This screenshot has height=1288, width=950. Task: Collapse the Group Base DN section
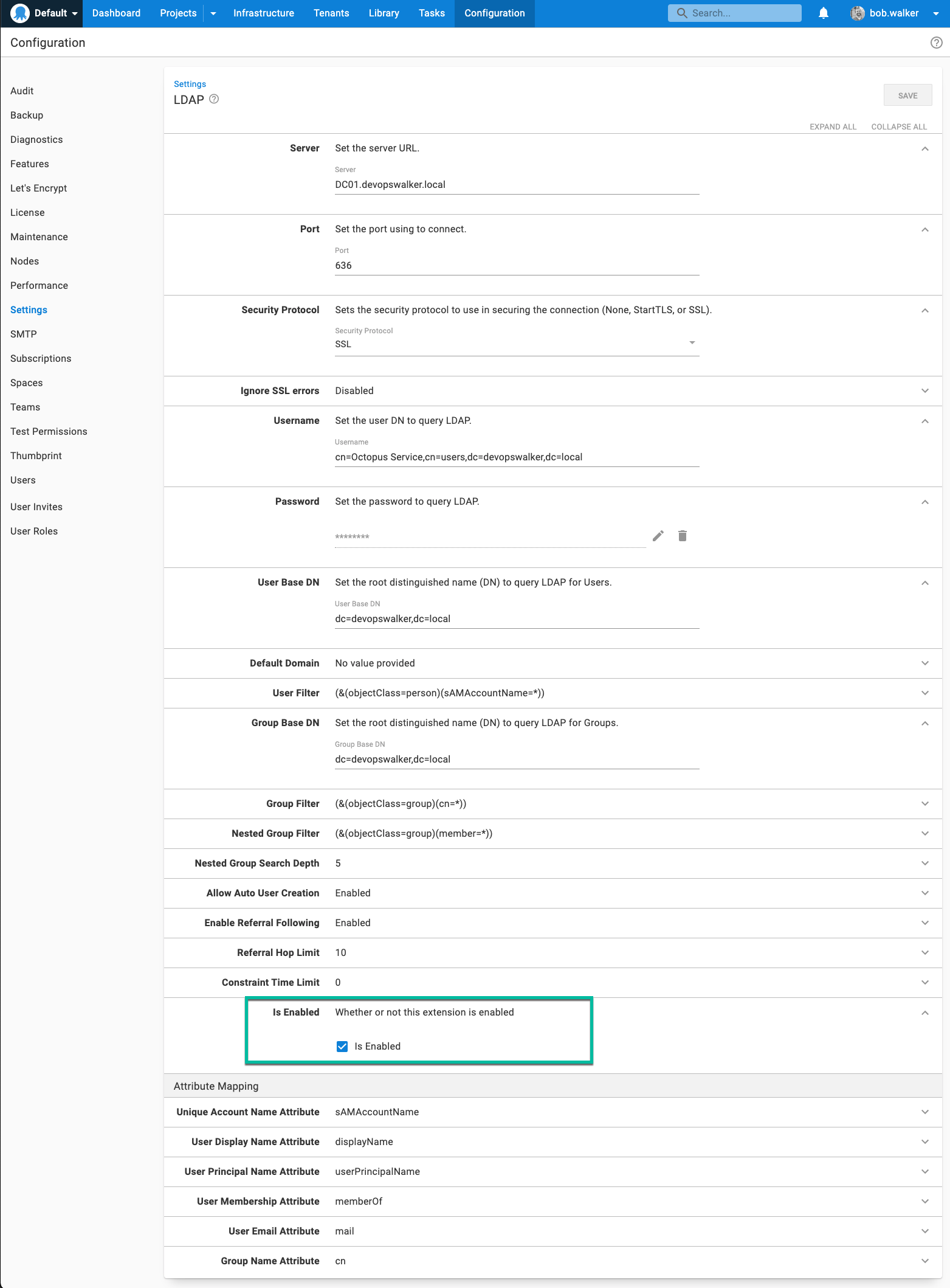(x=925, y=723)
